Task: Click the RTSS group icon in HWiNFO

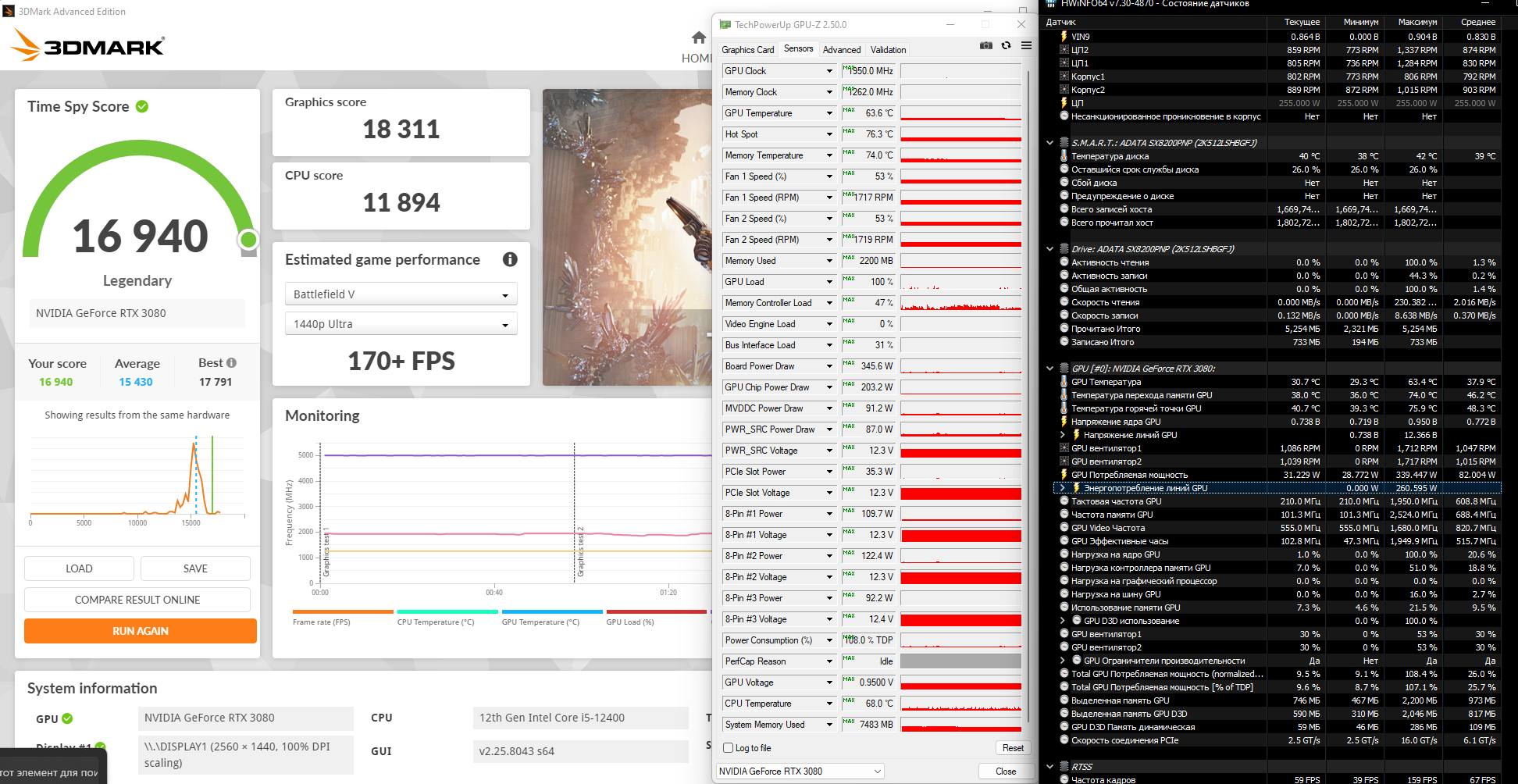Action: (1064, 766)
